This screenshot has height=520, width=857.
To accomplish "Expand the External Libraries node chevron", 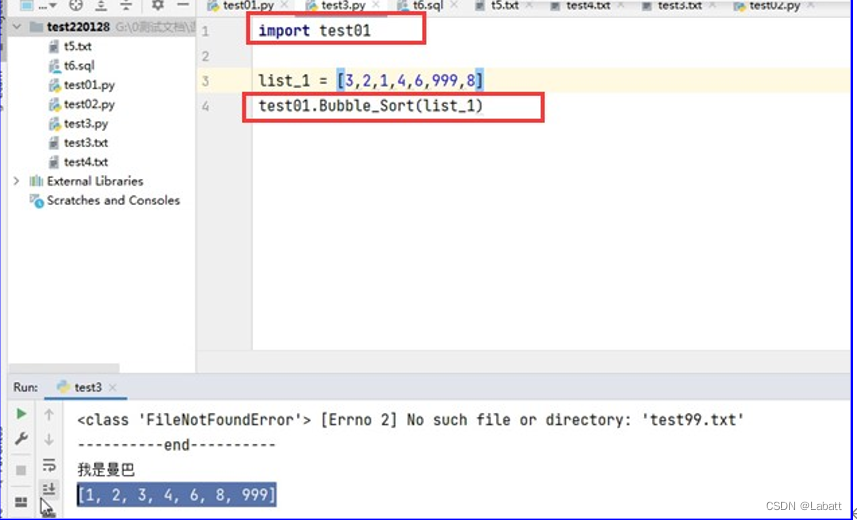I will tap(16, 181).
